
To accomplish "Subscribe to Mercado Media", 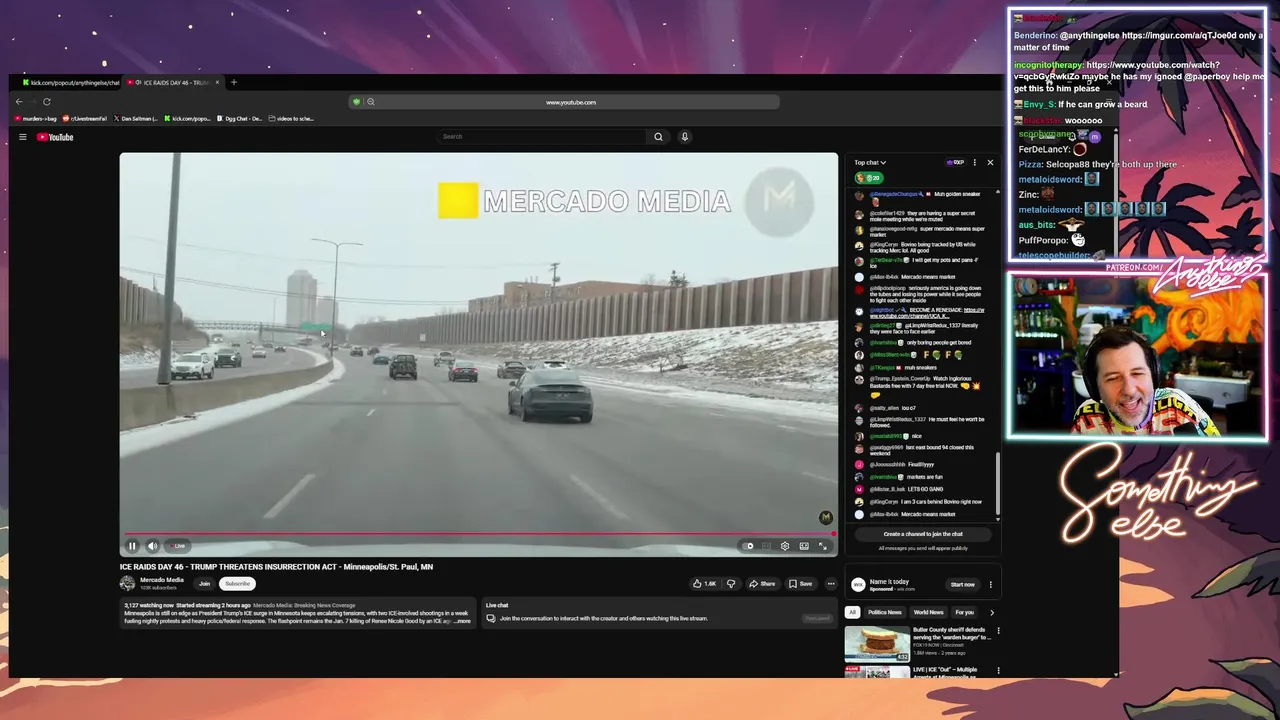I will point(238,583).
